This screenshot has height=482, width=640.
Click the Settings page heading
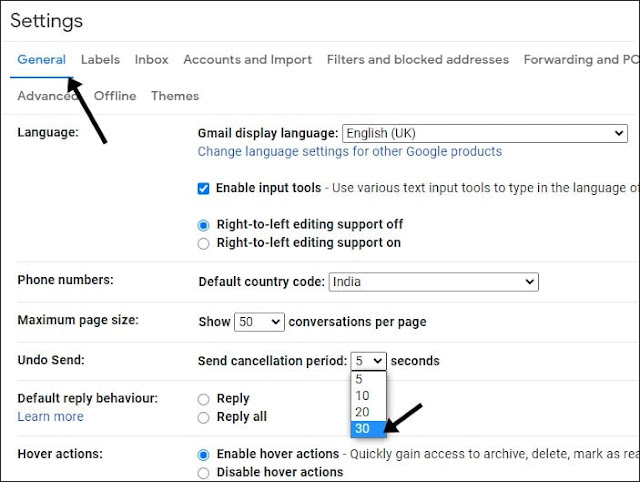click(x=47, y=21)
